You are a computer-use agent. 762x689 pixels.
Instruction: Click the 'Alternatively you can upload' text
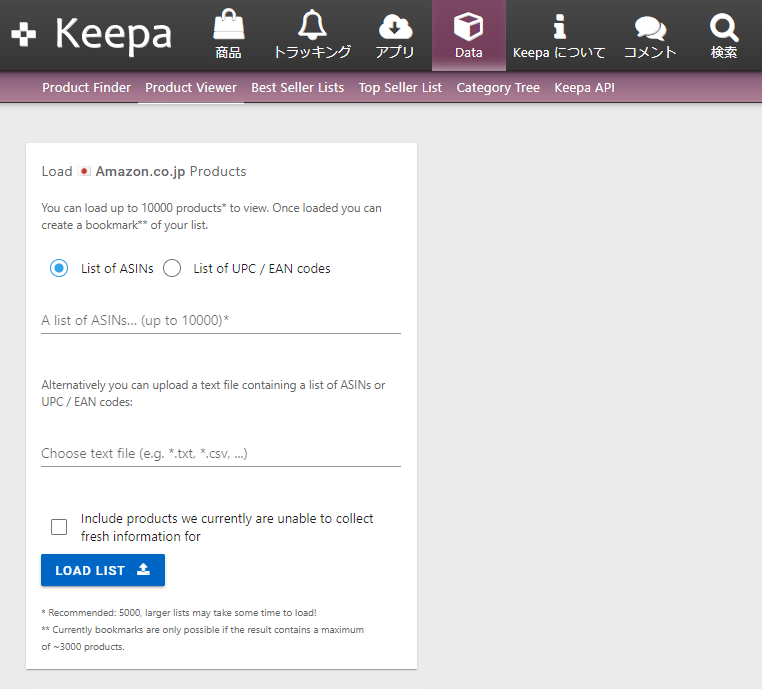tap(213, 393)
